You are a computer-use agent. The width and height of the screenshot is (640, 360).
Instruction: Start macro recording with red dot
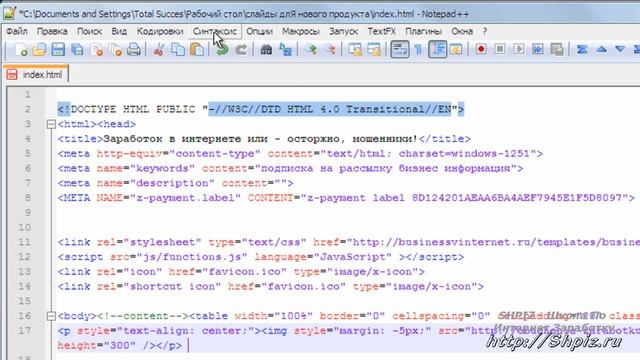(481, 49)
